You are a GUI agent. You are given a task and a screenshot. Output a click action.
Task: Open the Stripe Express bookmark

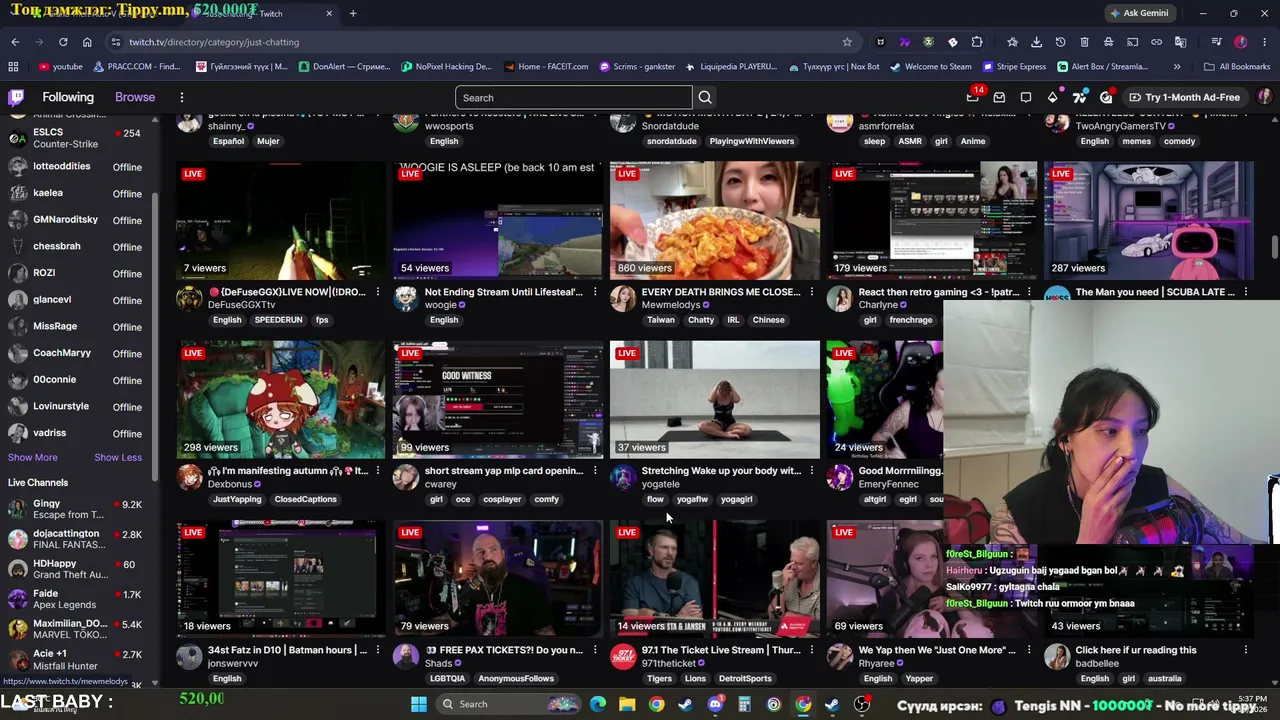coord(1014,67)
